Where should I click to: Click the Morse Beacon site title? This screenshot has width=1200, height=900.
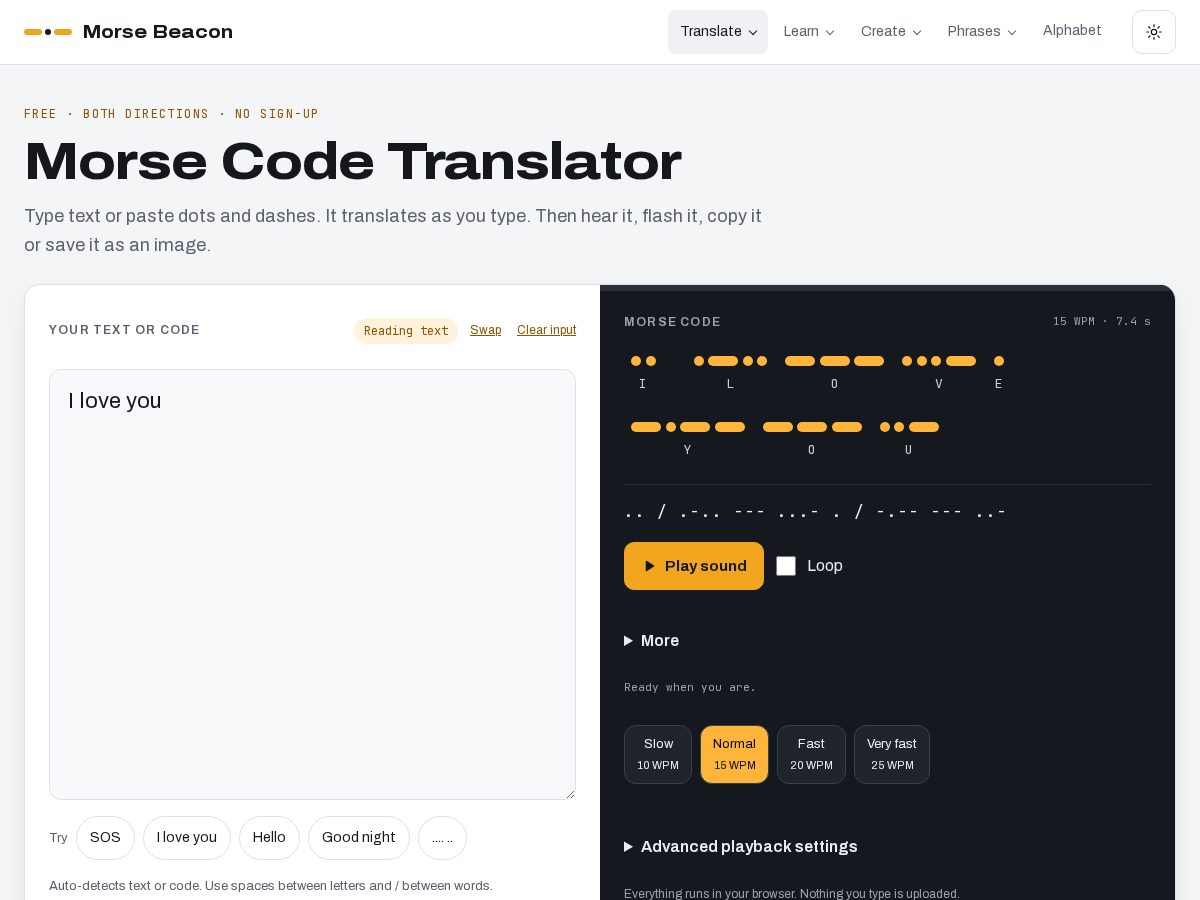pyautogui.click(x=158, y=32)
